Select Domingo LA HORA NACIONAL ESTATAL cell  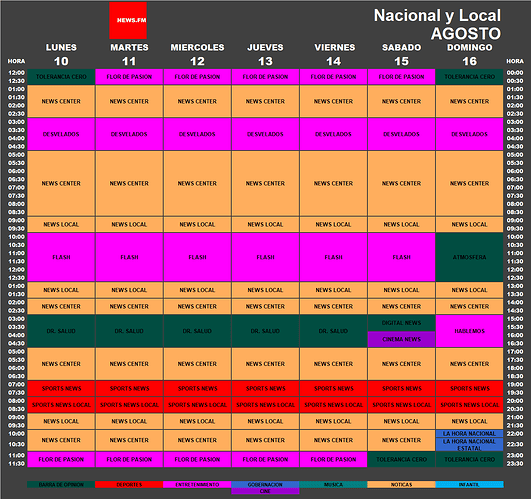(469, 444)
